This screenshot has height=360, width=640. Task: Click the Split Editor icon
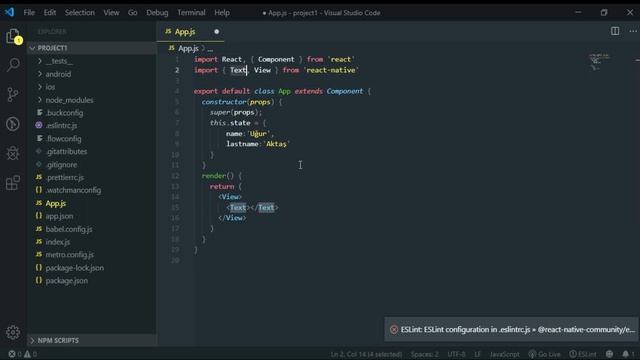(615, 31)
